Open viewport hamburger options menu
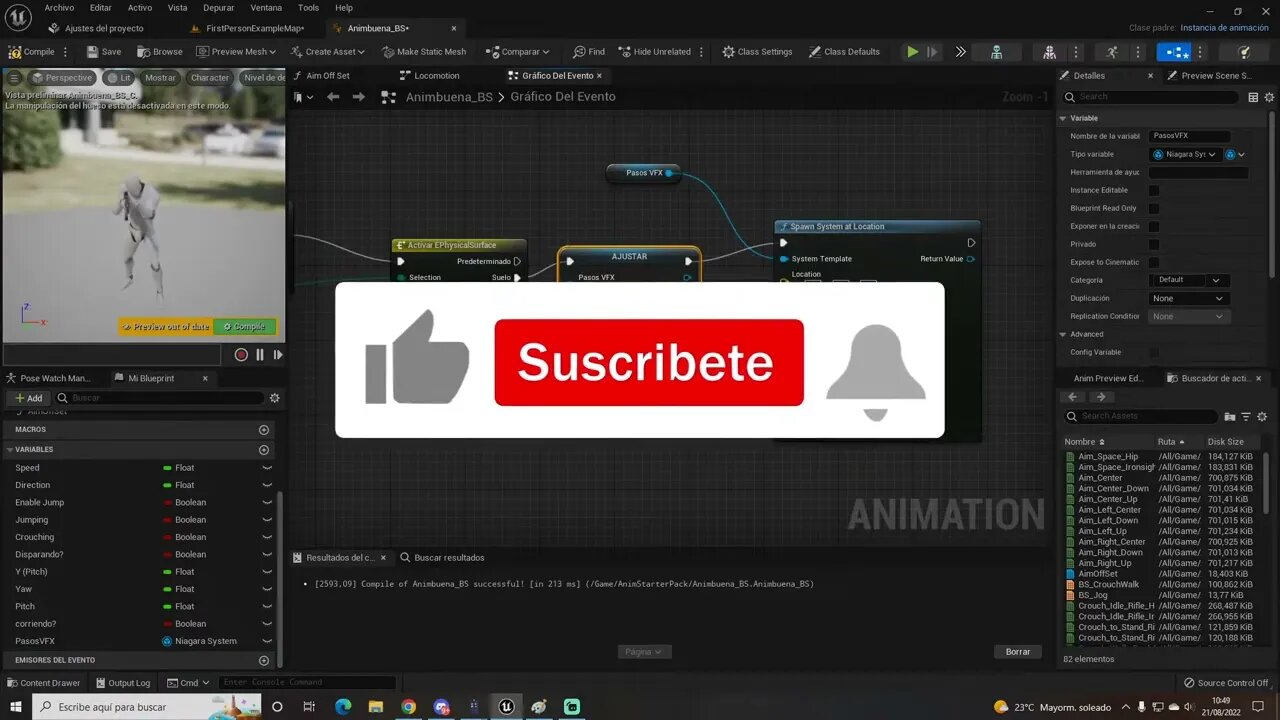Image resolution: width=1280 pixels, height=720 pixels. click(13, 77)
